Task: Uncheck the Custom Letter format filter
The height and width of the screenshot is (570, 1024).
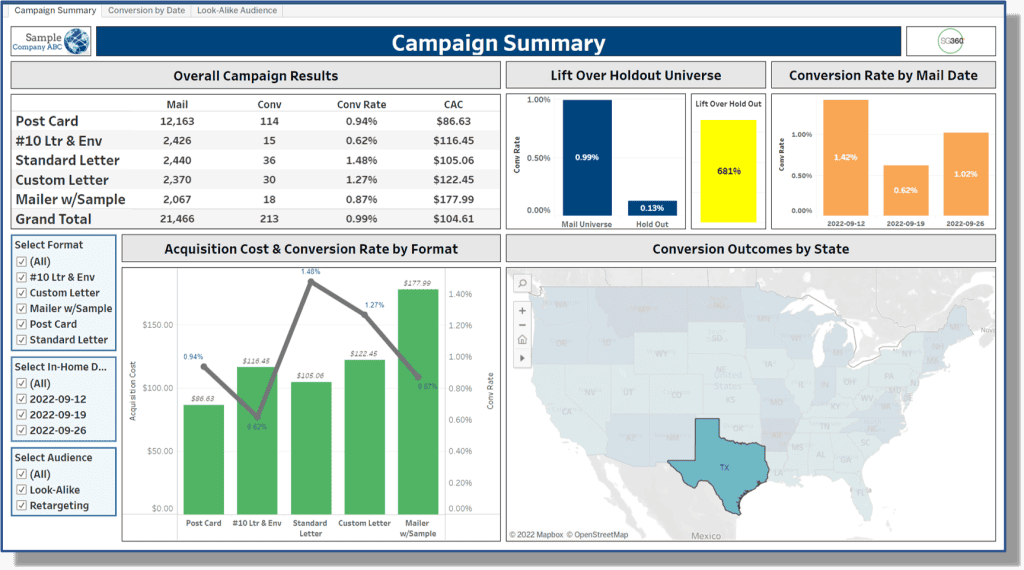Action: (x=22, y=293)
